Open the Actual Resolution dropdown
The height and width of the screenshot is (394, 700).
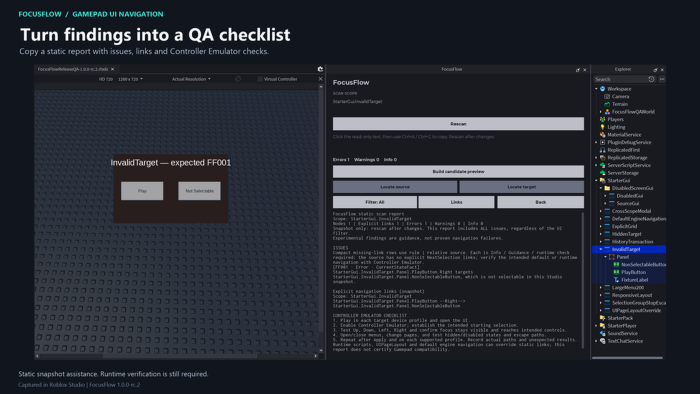191,79
